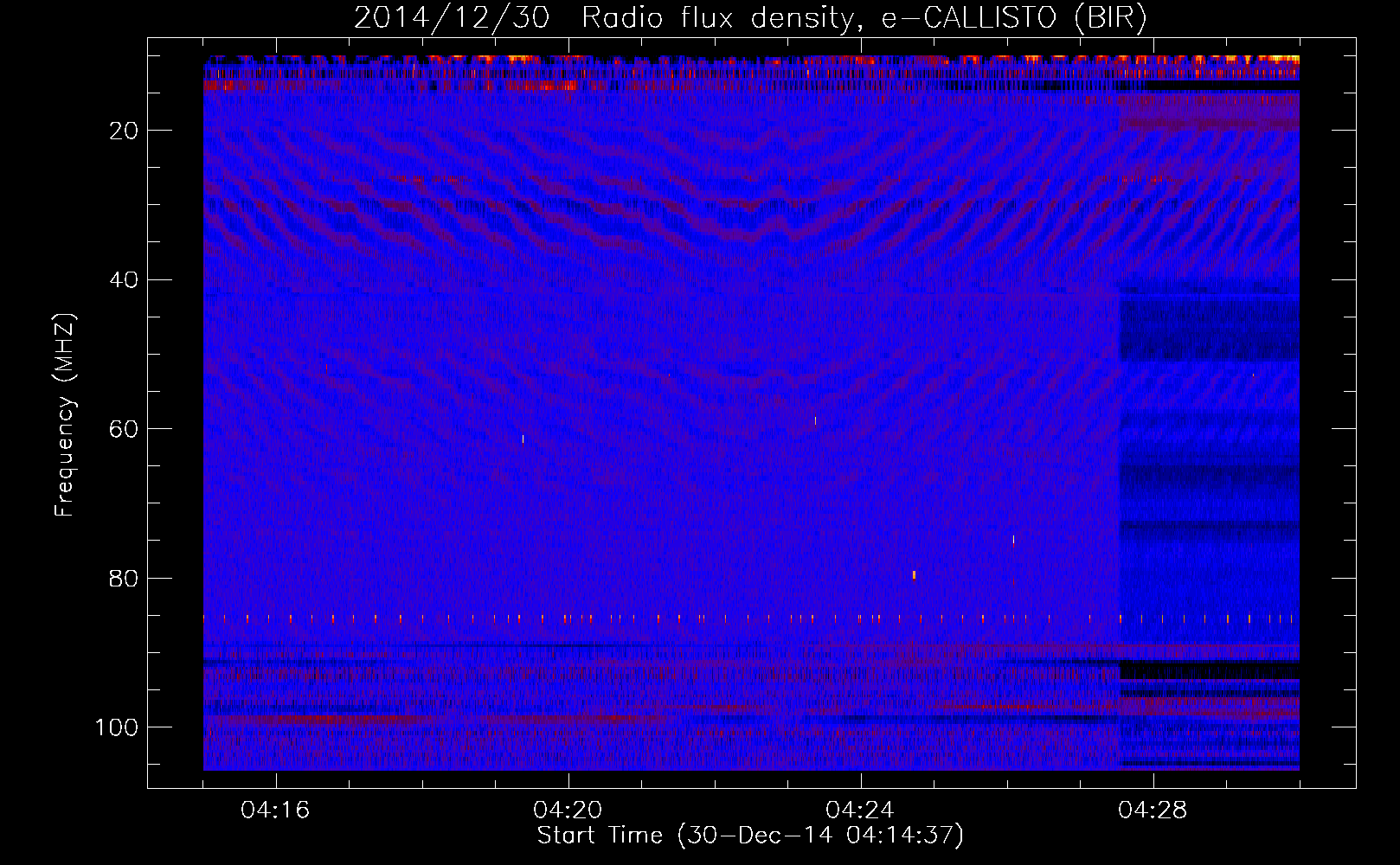The width and height of the screenshot is (1400, 865).
Task: Click the 100 MHz frequency tick label
Action: [117, 727]
